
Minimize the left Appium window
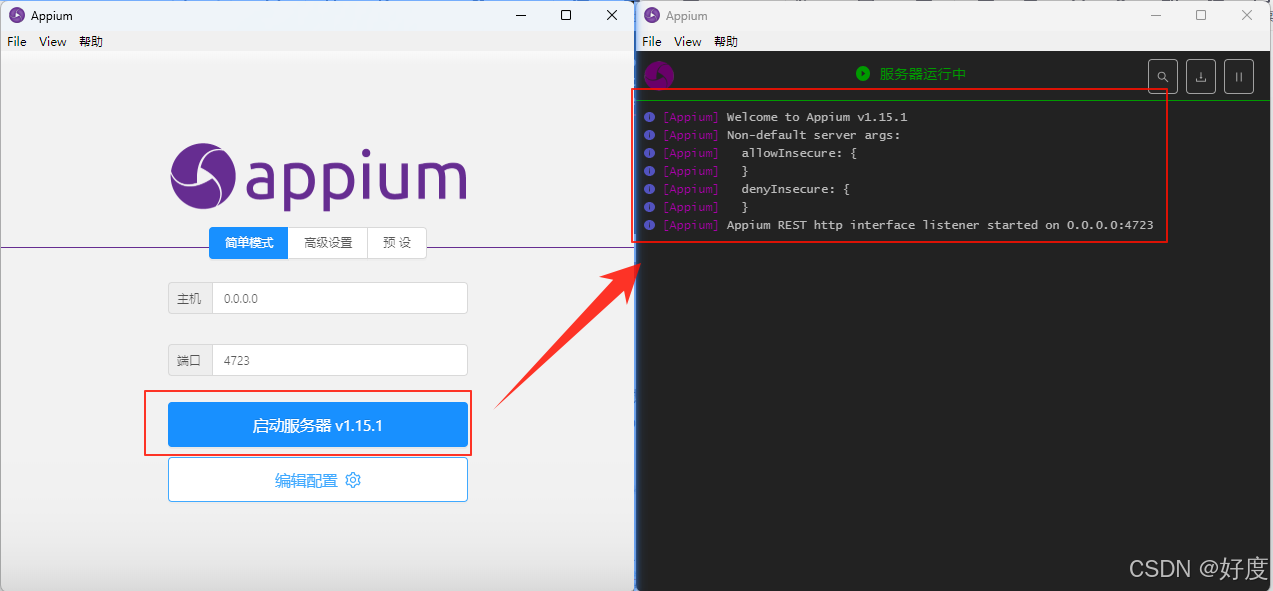[x=520, y=15]
